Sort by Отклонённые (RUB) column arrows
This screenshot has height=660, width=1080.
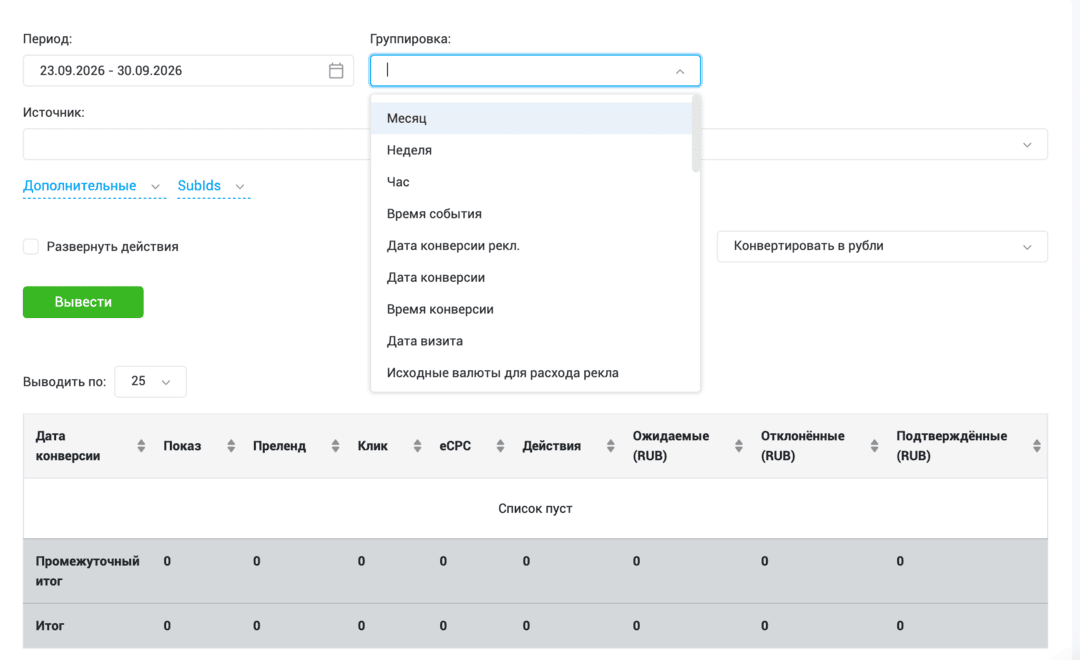875,446
